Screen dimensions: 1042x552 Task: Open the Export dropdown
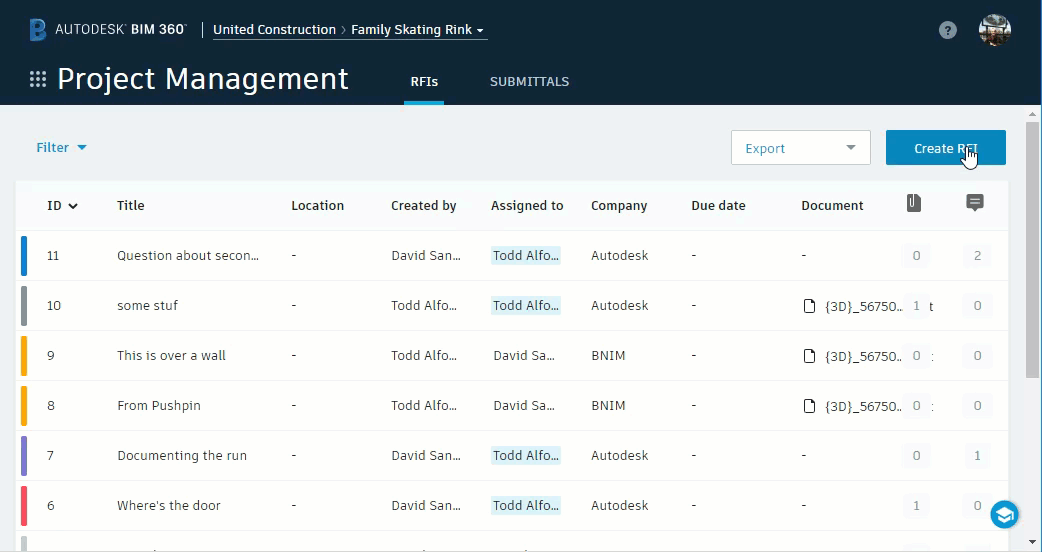click(800, 148)
